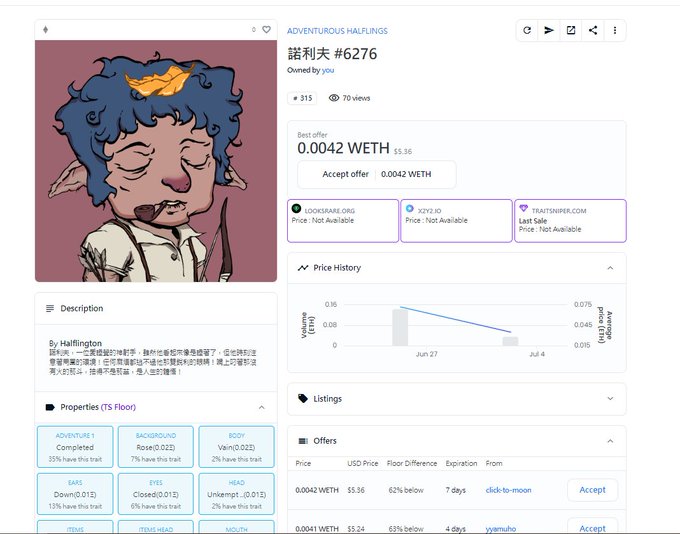Click the Description lines icon
The height and width of the screenshot is (534, 680).
coord(50,308)
